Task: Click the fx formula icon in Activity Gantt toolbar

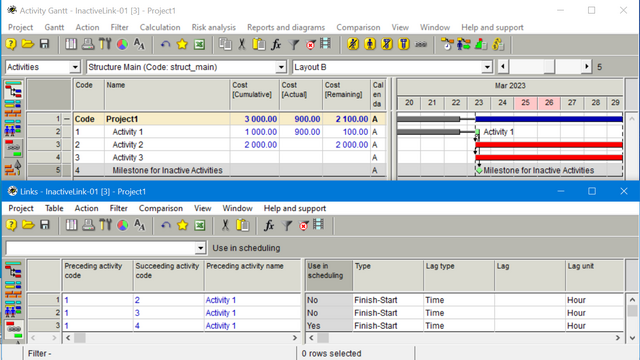Action: (x=276, y=44)
